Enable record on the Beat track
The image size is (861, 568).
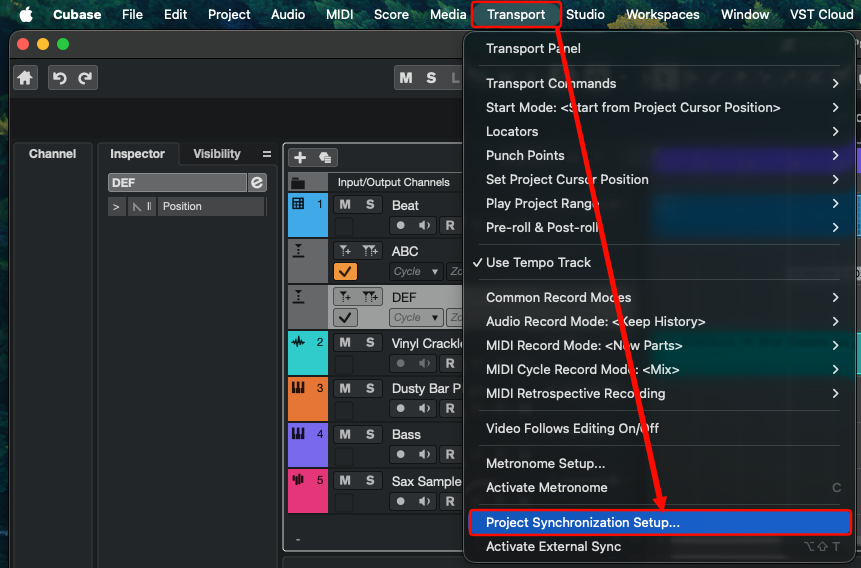coord(401,225)
